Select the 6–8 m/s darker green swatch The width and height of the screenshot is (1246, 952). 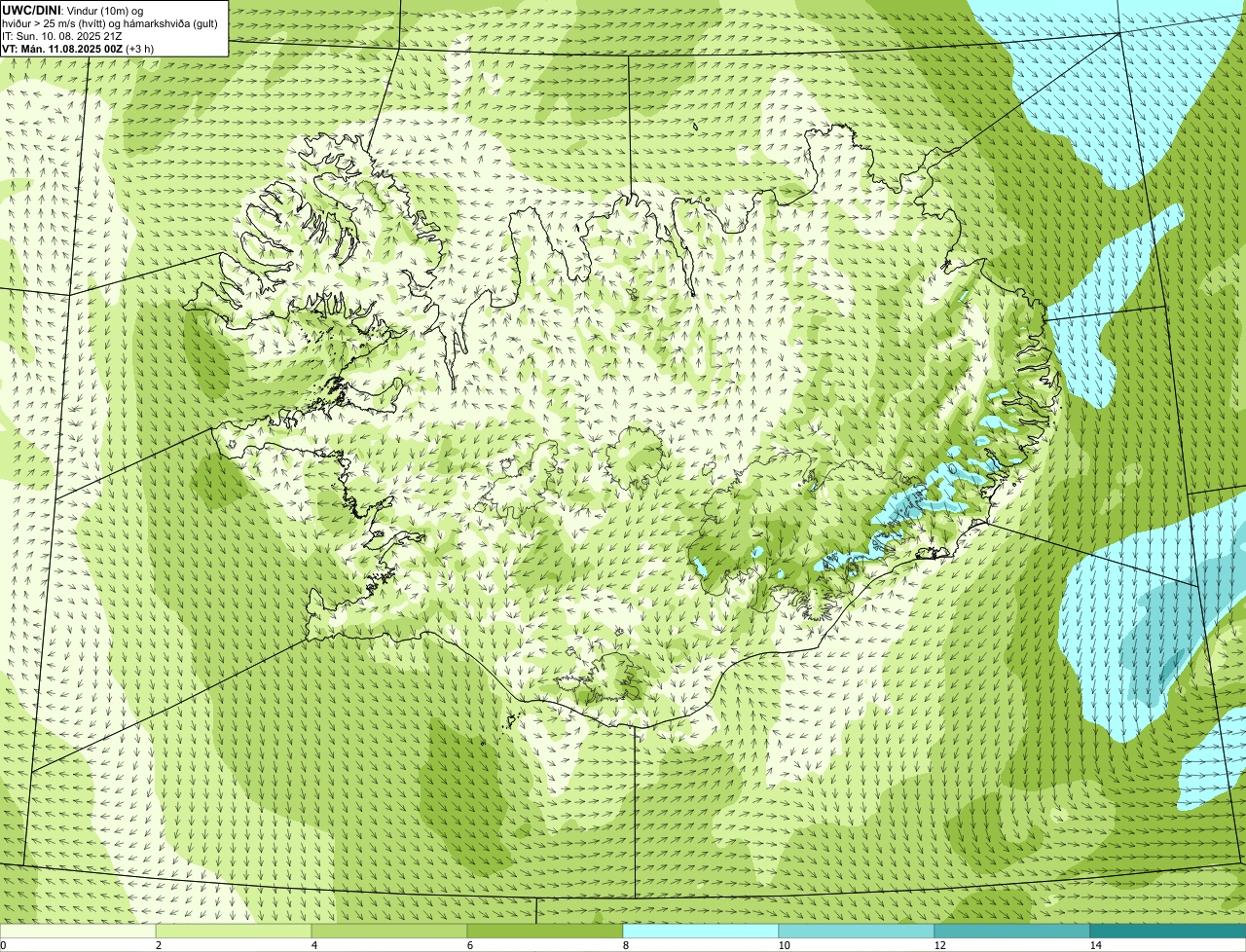(x=545, y=931)
